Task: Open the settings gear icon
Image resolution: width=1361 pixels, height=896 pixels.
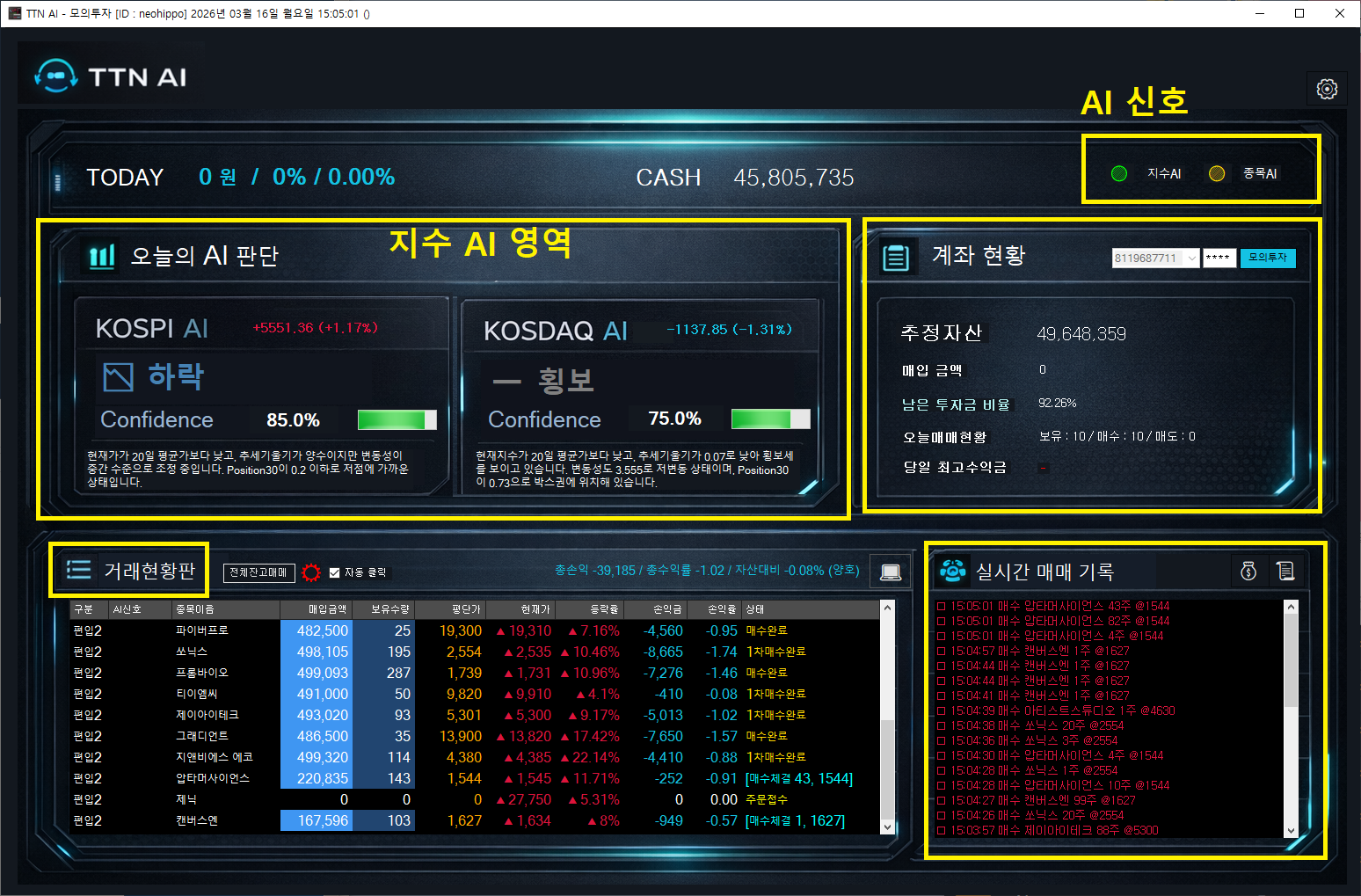Action: (x=1327, y=89)
